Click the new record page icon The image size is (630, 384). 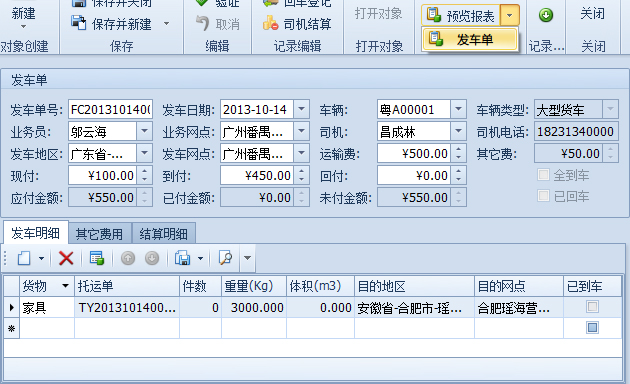pyautogui.click(x=24, y=258)
